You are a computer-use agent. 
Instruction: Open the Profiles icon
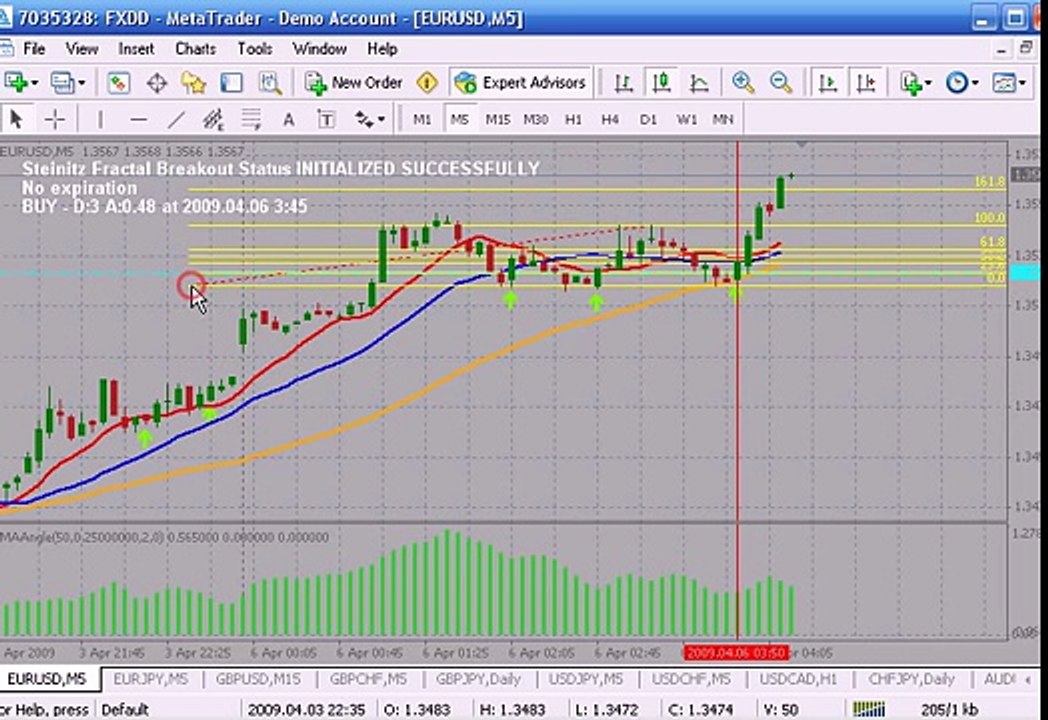[63, 83]
